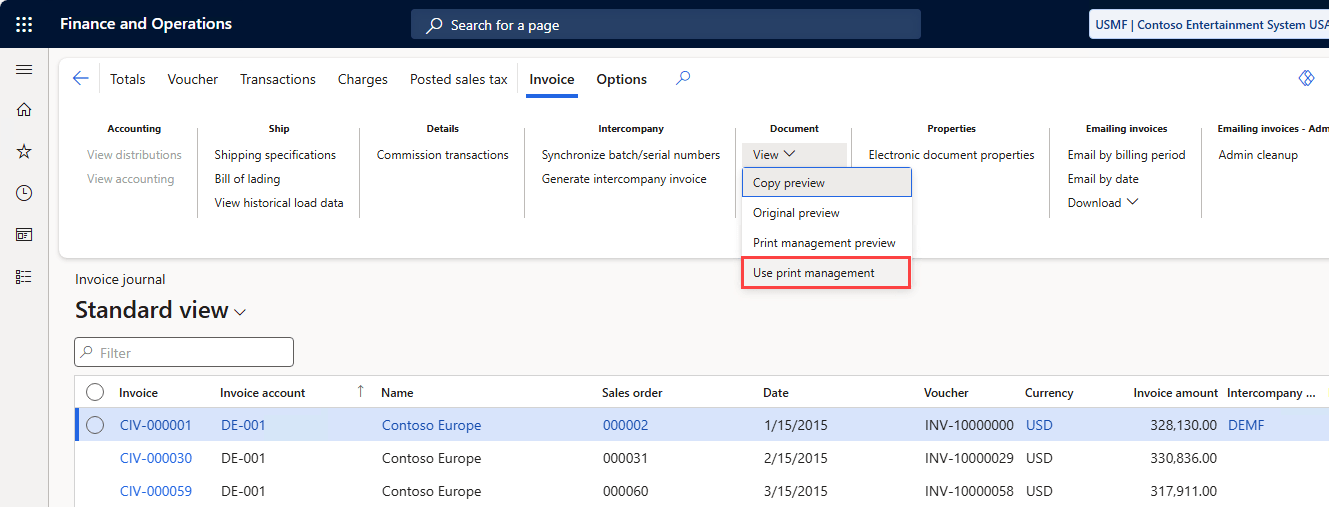Screen dimensions: 1329x507
Task: Open Favorites star in sidebar
Action: 24,151
